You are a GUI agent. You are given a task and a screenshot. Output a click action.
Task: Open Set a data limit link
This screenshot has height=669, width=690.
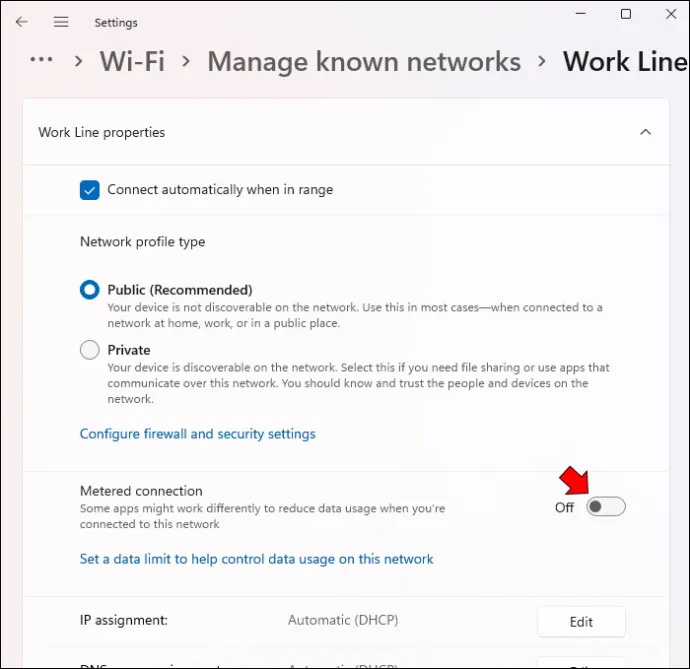click(x=256, y=559)
